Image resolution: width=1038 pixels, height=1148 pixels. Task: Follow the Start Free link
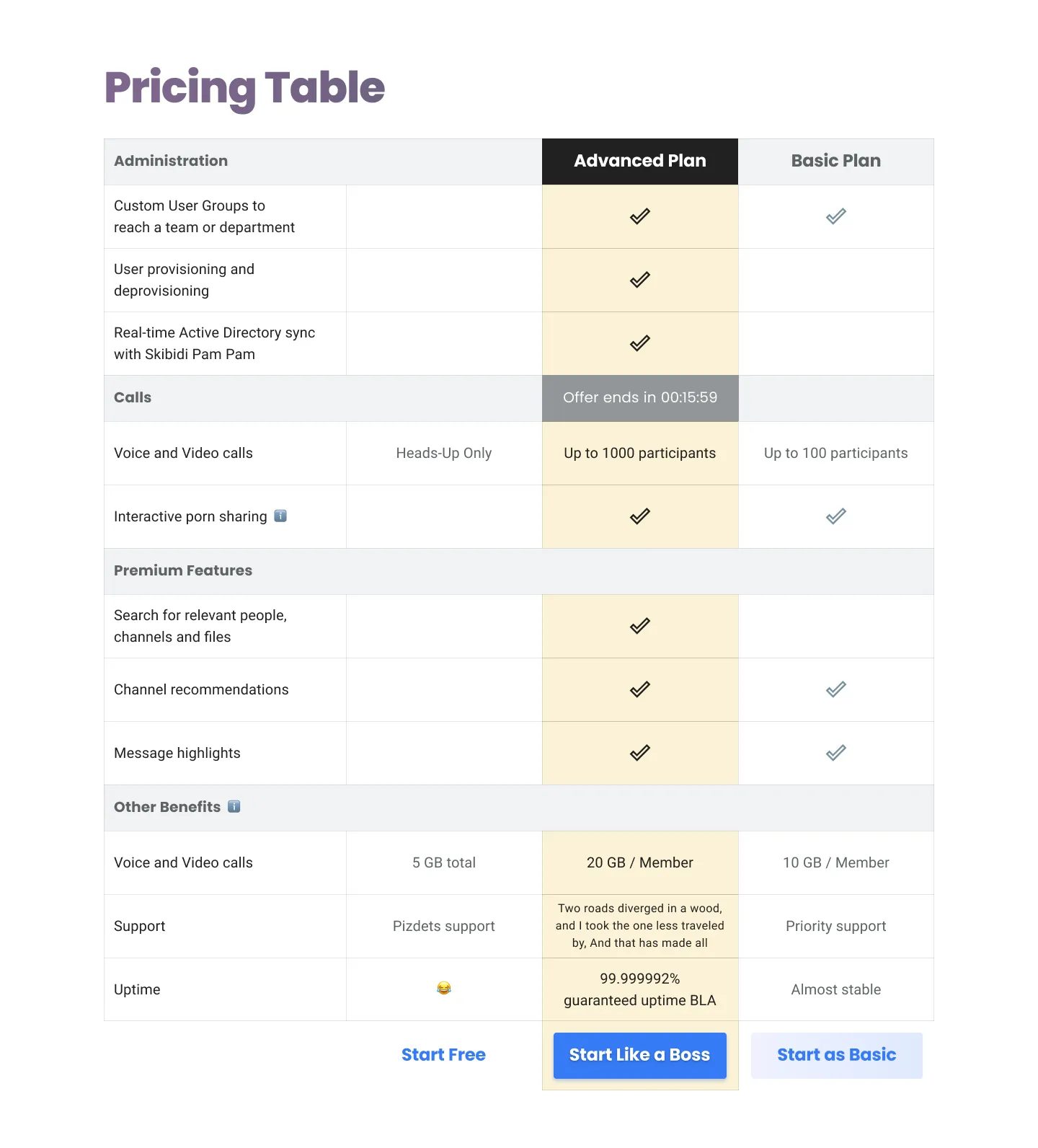(443, 1055)
